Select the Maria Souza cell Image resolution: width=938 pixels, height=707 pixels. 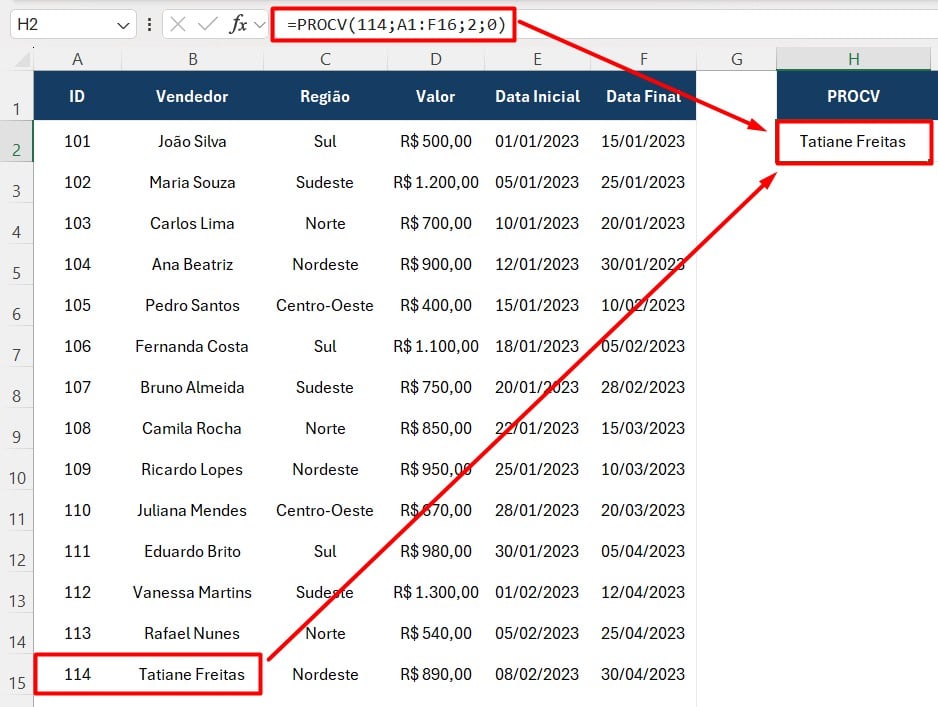pos(192,182)
